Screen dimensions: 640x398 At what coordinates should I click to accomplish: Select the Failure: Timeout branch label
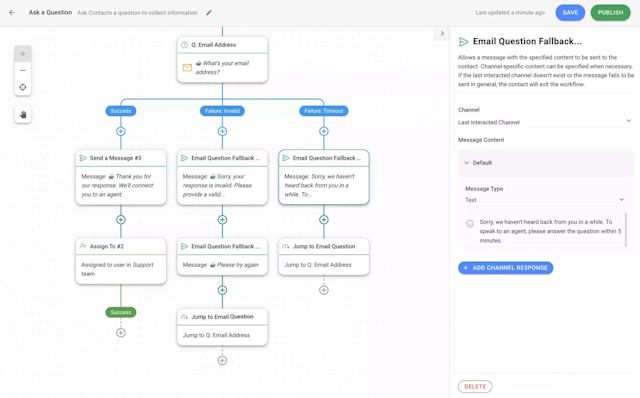[324, 111]
